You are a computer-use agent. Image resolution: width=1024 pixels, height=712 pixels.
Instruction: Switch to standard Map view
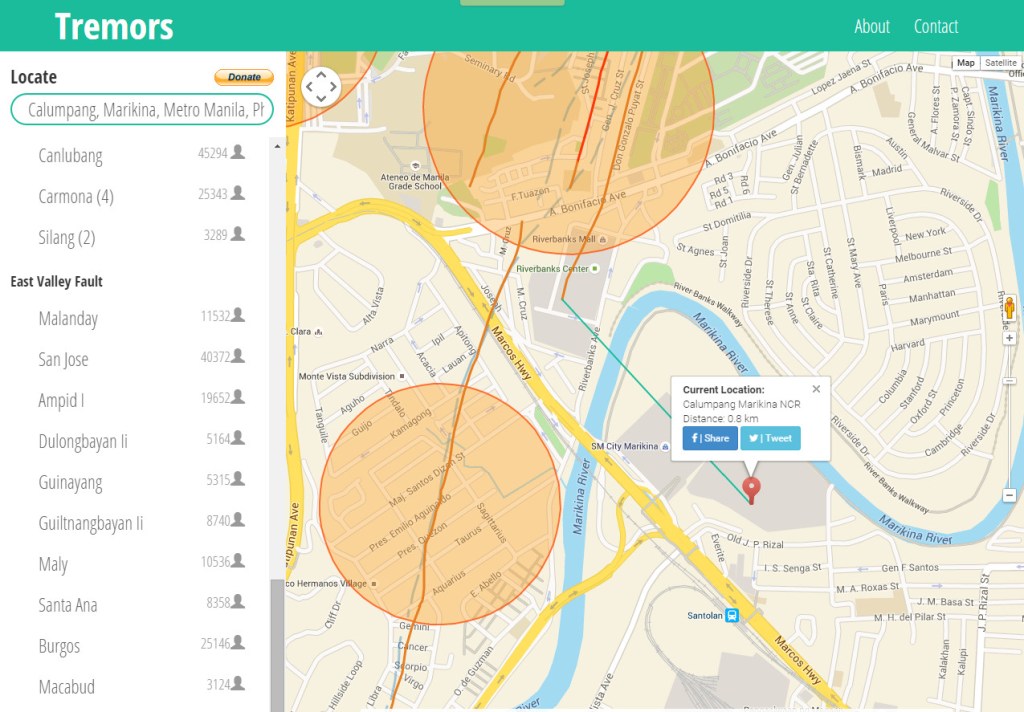(965, 63)
